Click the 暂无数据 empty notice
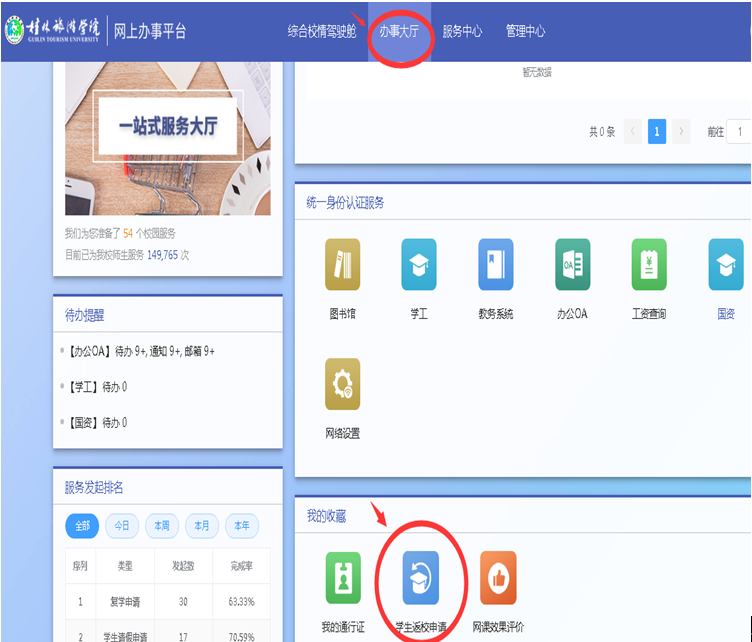This screenshot has width=752, height=642. [537, 72]
